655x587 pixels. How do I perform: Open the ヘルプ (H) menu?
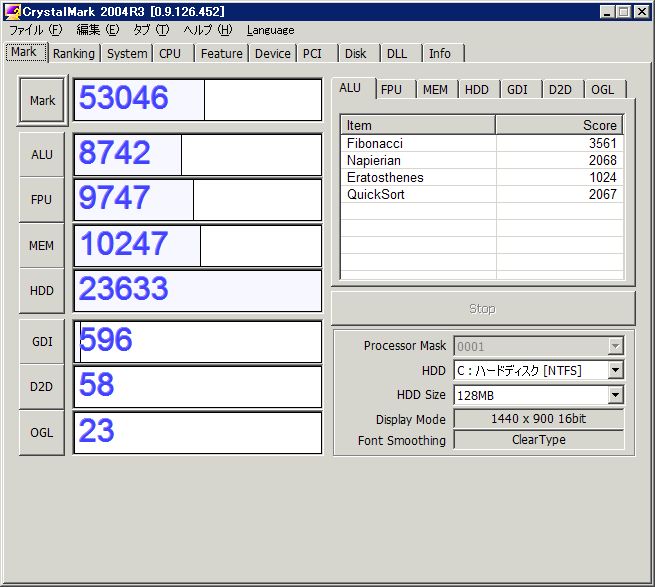(208, 30)
